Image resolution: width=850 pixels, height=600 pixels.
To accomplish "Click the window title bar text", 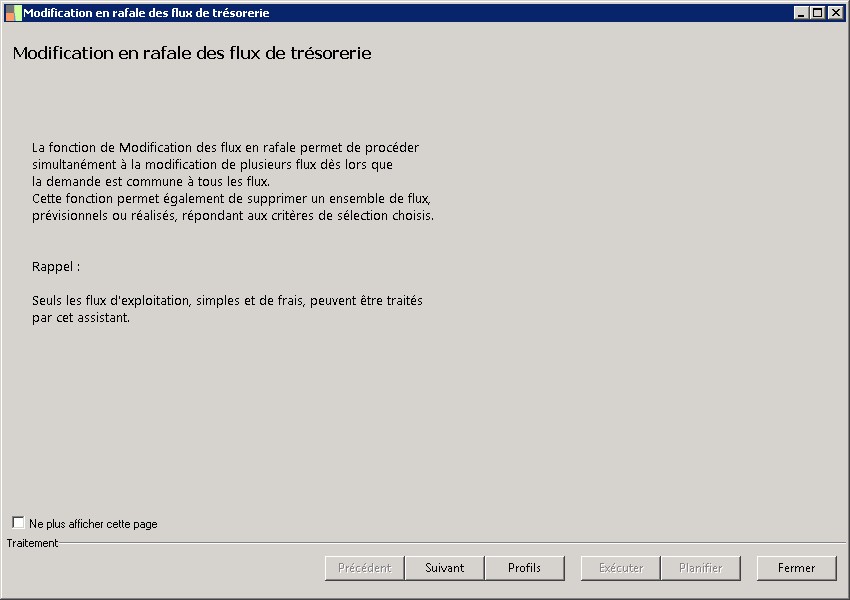I will pyautogui.click(x=146, y=13).
